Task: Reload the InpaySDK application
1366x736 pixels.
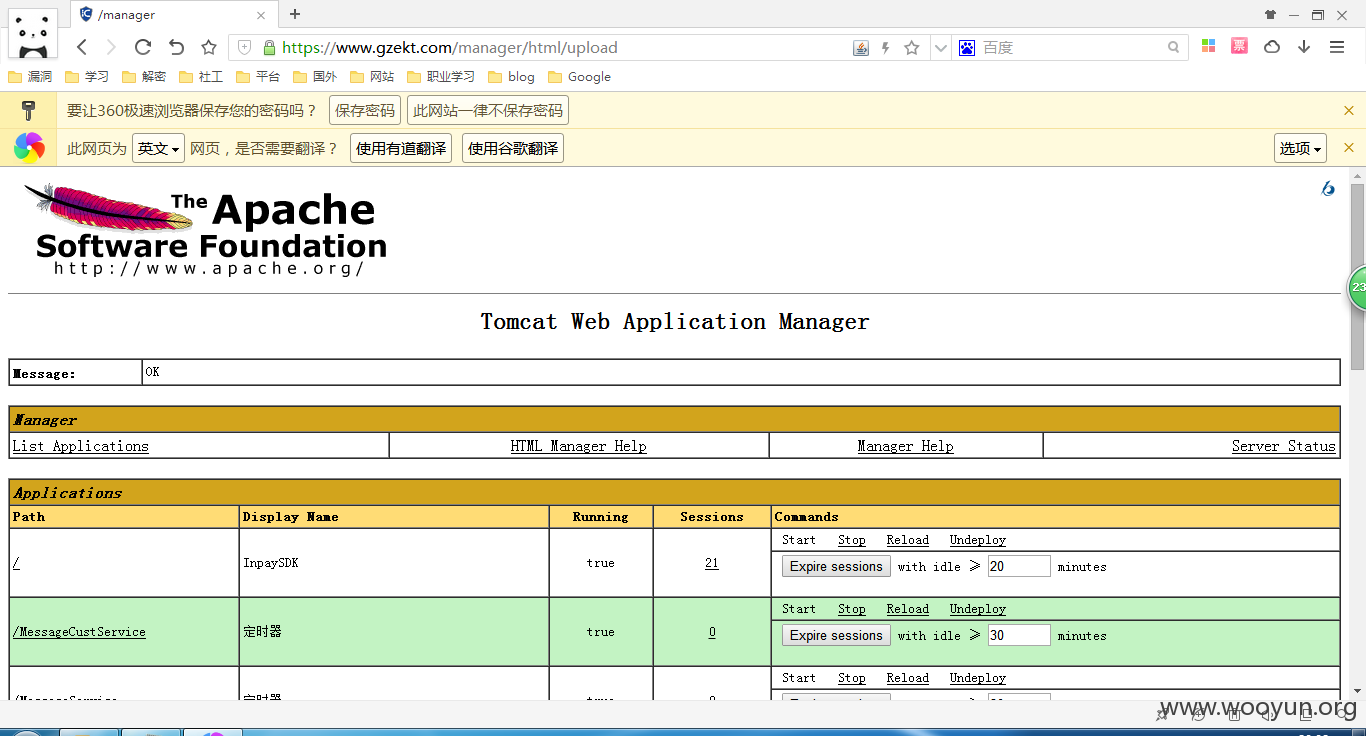Action: pos(907,540)
